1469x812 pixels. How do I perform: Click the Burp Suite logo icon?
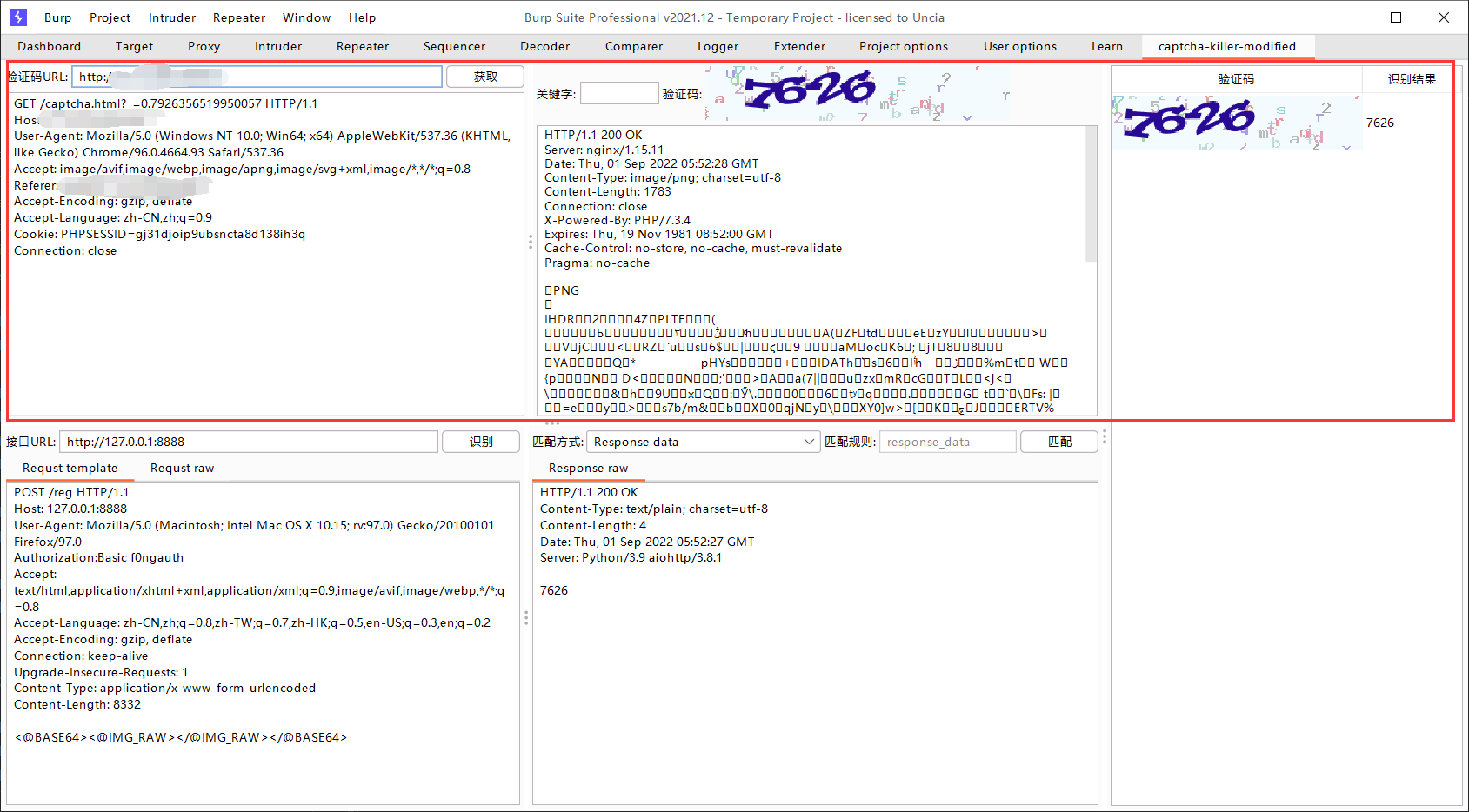[x=18, y=17]
